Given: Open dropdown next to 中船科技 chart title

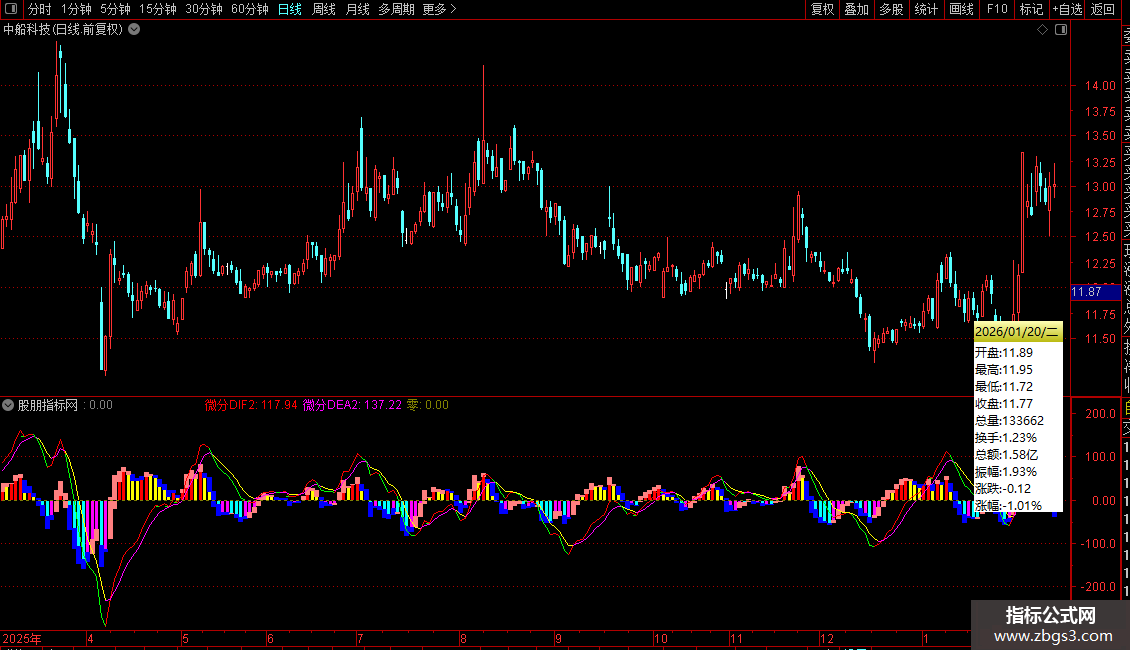Looking at the screenshot, I should (134, 30).
